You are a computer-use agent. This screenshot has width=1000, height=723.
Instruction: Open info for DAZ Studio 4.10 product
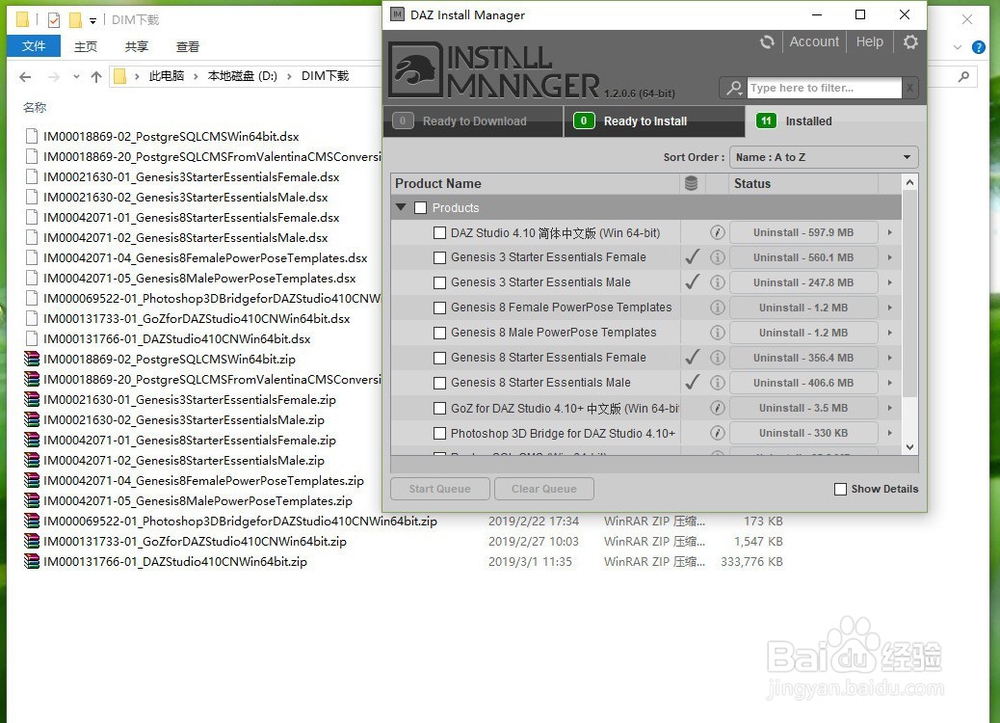[x=717, y=233]
